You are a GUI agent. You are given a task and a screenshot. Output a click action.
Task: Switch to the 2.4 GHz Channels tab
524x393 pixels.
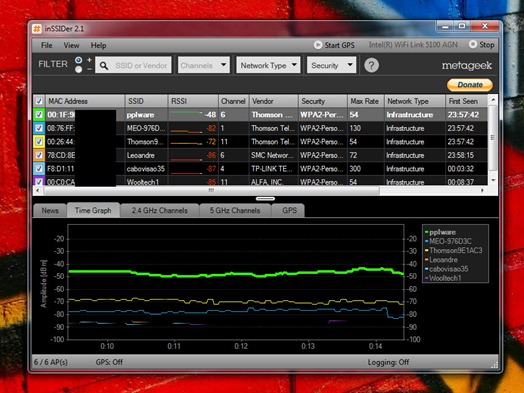point(159,211)
